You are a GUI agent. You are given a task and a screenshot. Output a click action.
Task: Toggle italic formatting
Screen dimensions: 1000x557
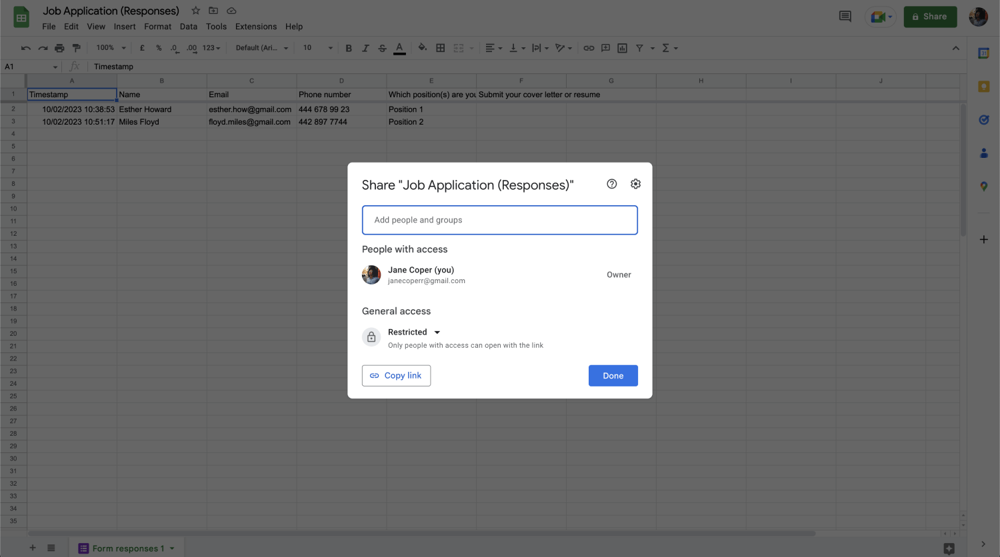tap(365, 48)
